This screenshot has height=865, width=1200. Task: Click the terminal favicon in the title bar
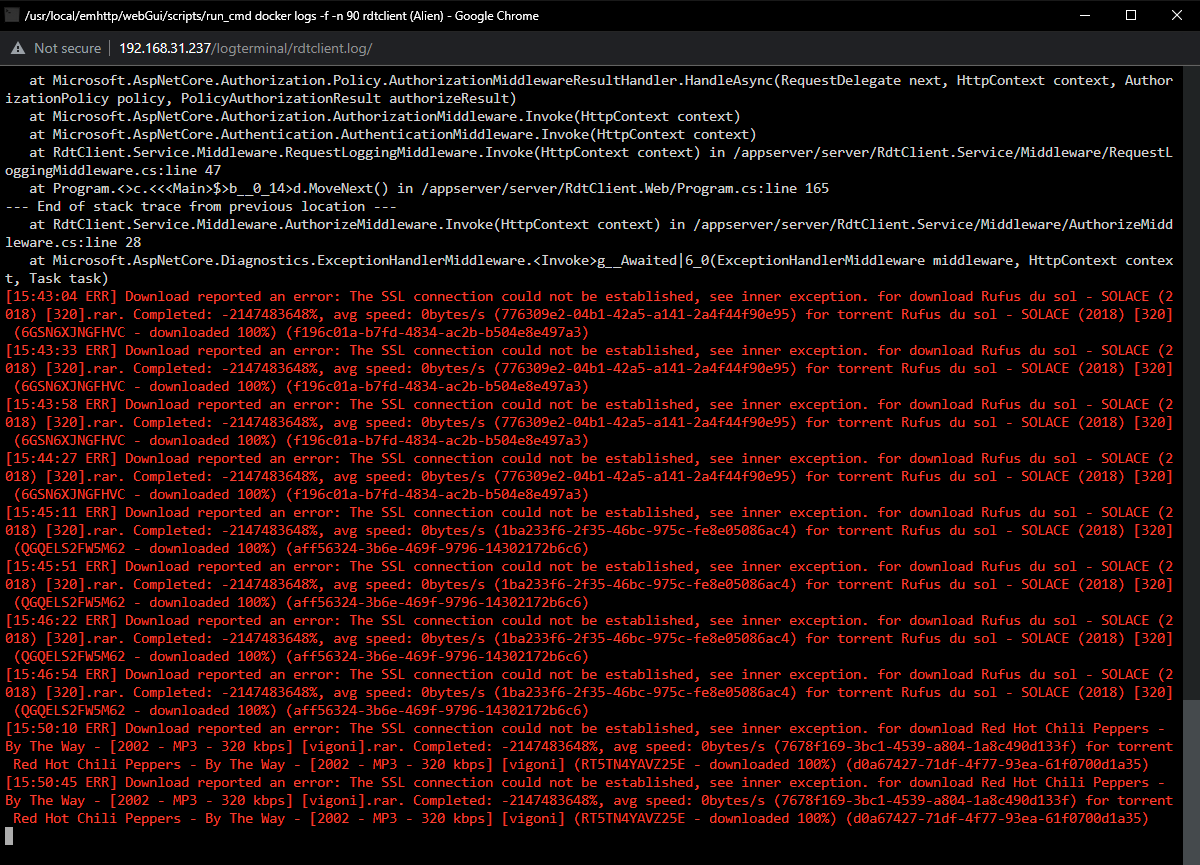coord(14,15)
